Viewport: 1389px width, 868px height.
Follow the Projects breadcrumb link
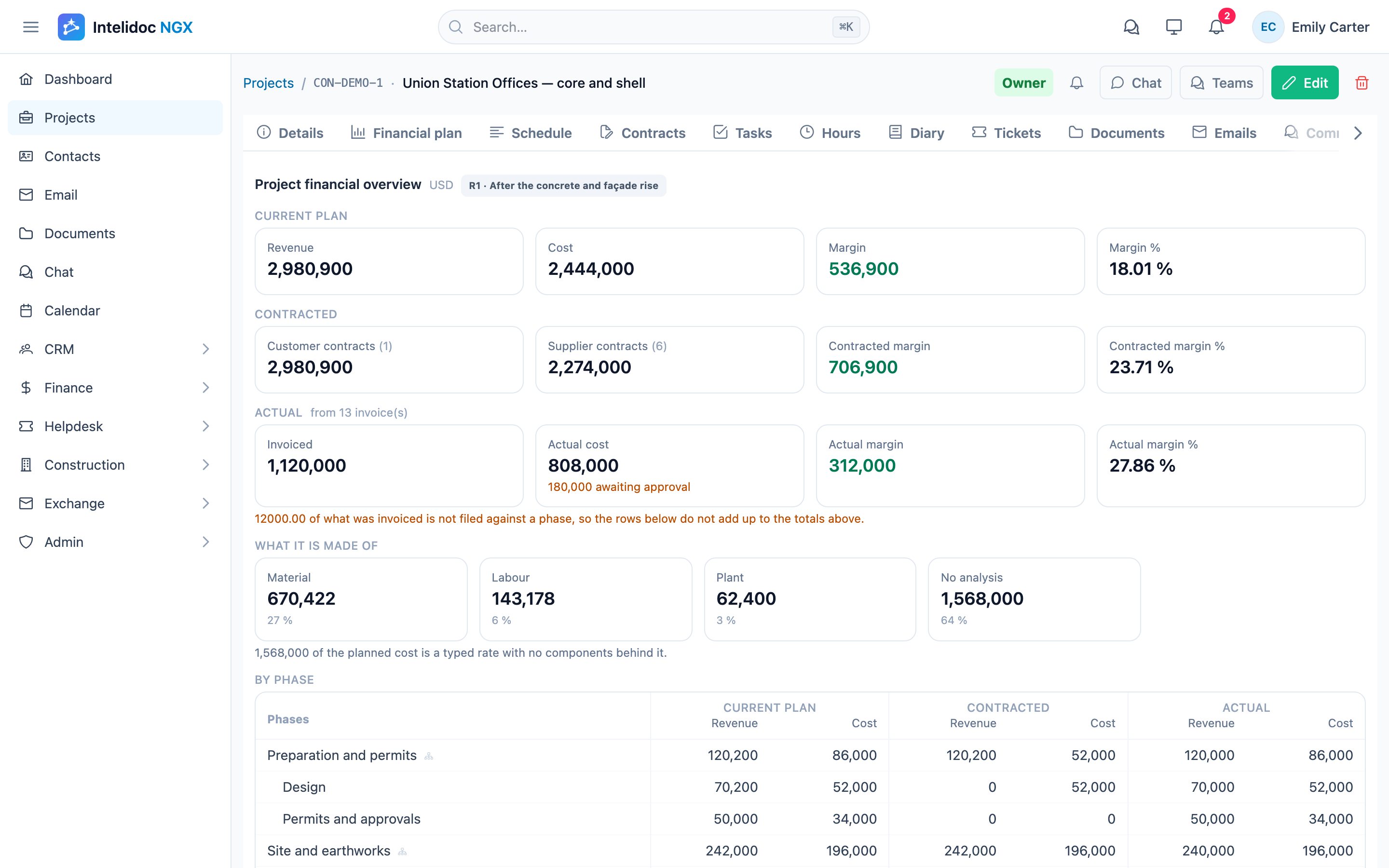[x=268, y=83]
